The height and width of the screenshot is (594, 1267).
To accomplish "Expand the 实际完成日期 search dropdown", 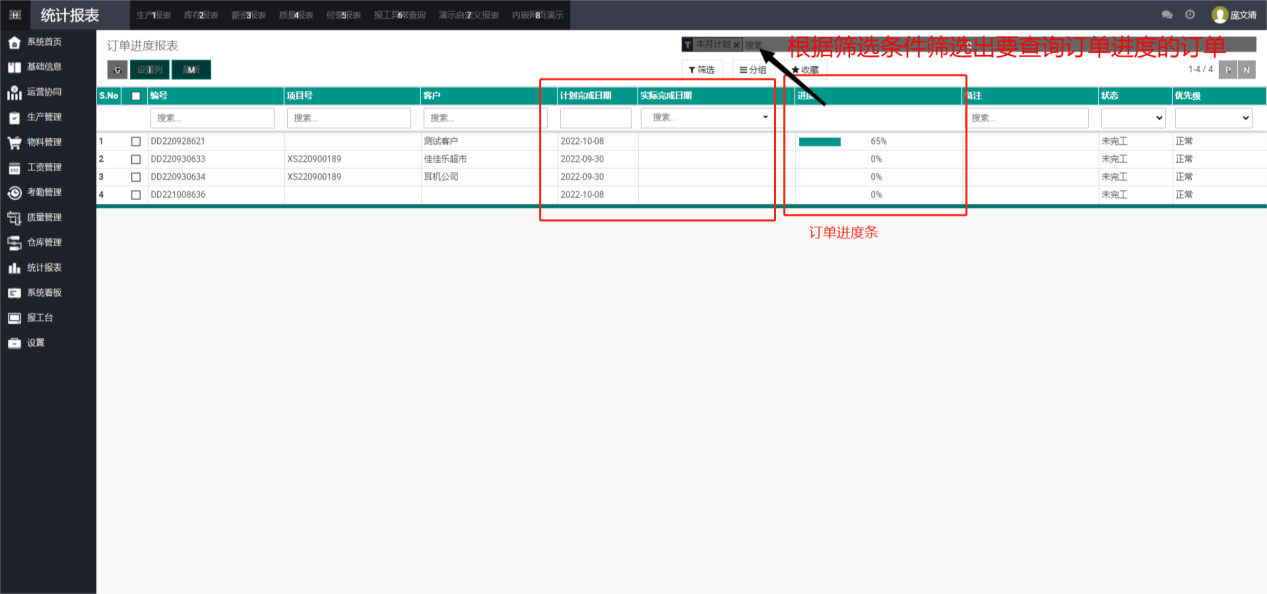I will [x=766, y=118].
